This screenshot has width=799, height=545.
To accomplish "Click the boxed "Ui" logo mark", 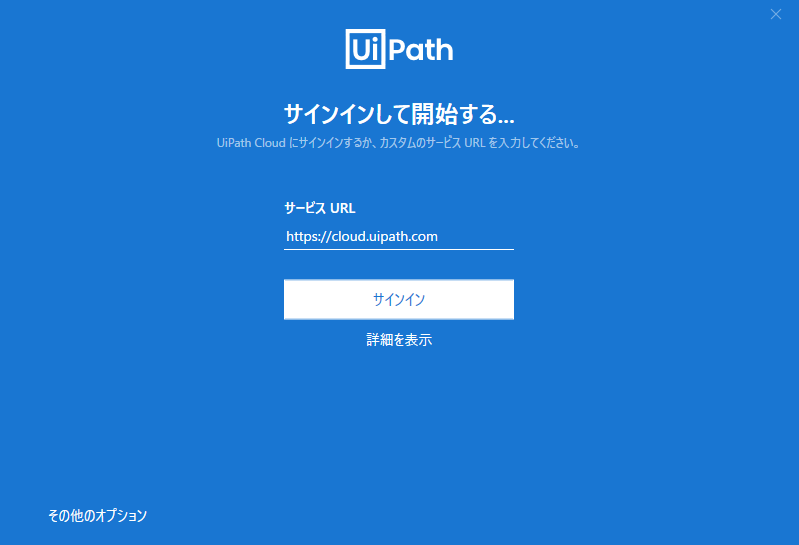I will [x=363, y=49].
